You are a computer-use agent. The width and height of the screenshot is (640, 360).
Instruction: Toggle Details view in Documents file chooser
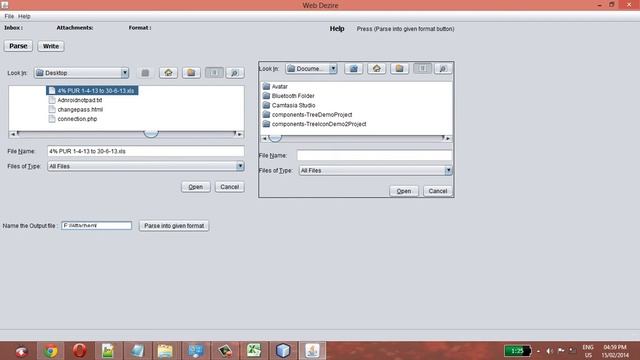coord(443,69)
